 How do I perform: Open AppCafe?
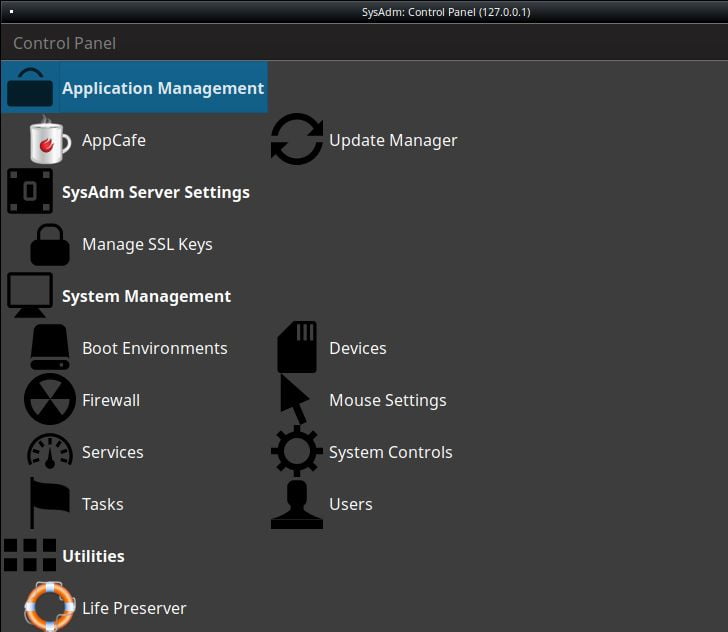coord(114,140)
